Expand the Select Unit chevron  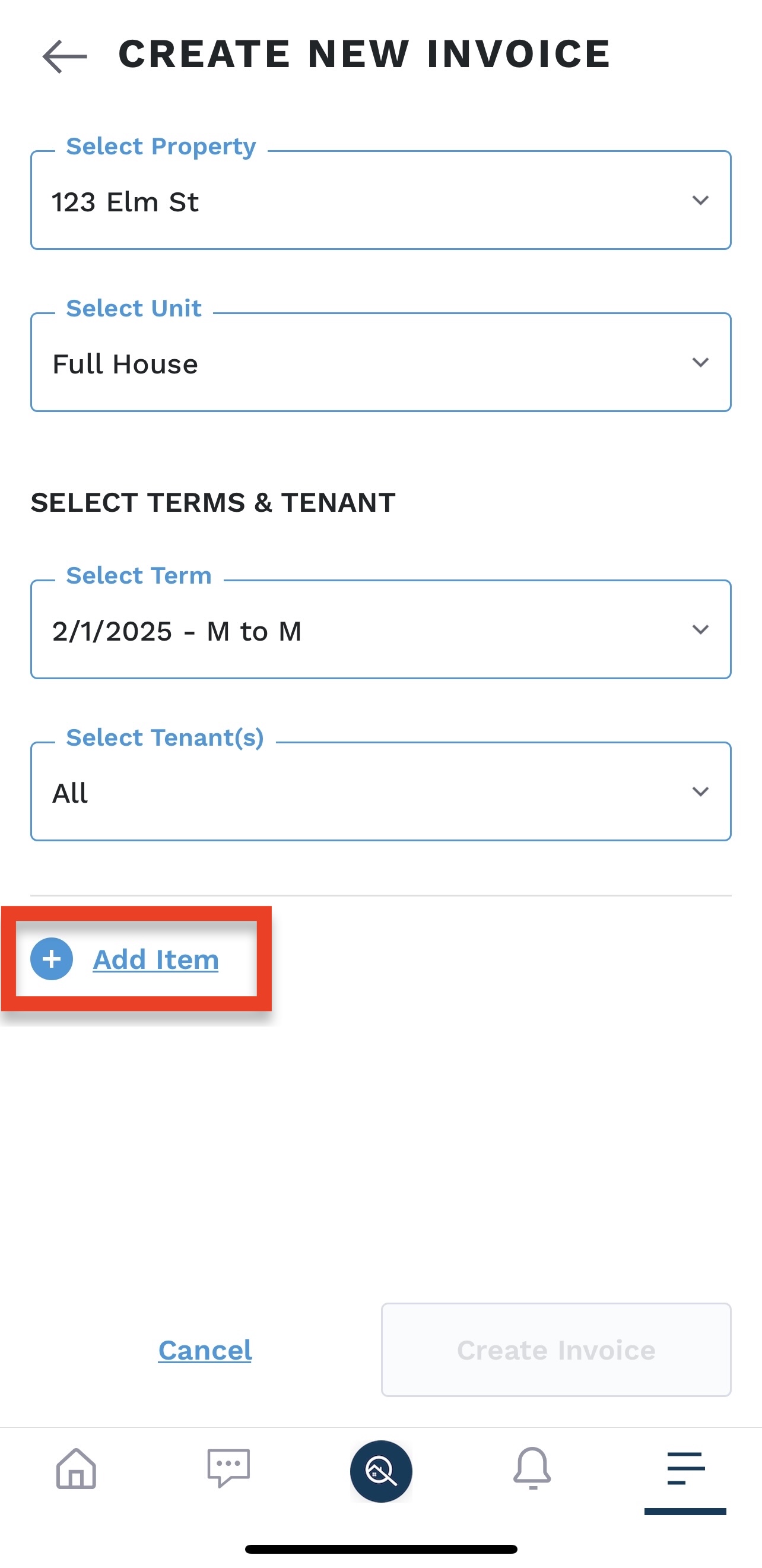tap(700, 362)
